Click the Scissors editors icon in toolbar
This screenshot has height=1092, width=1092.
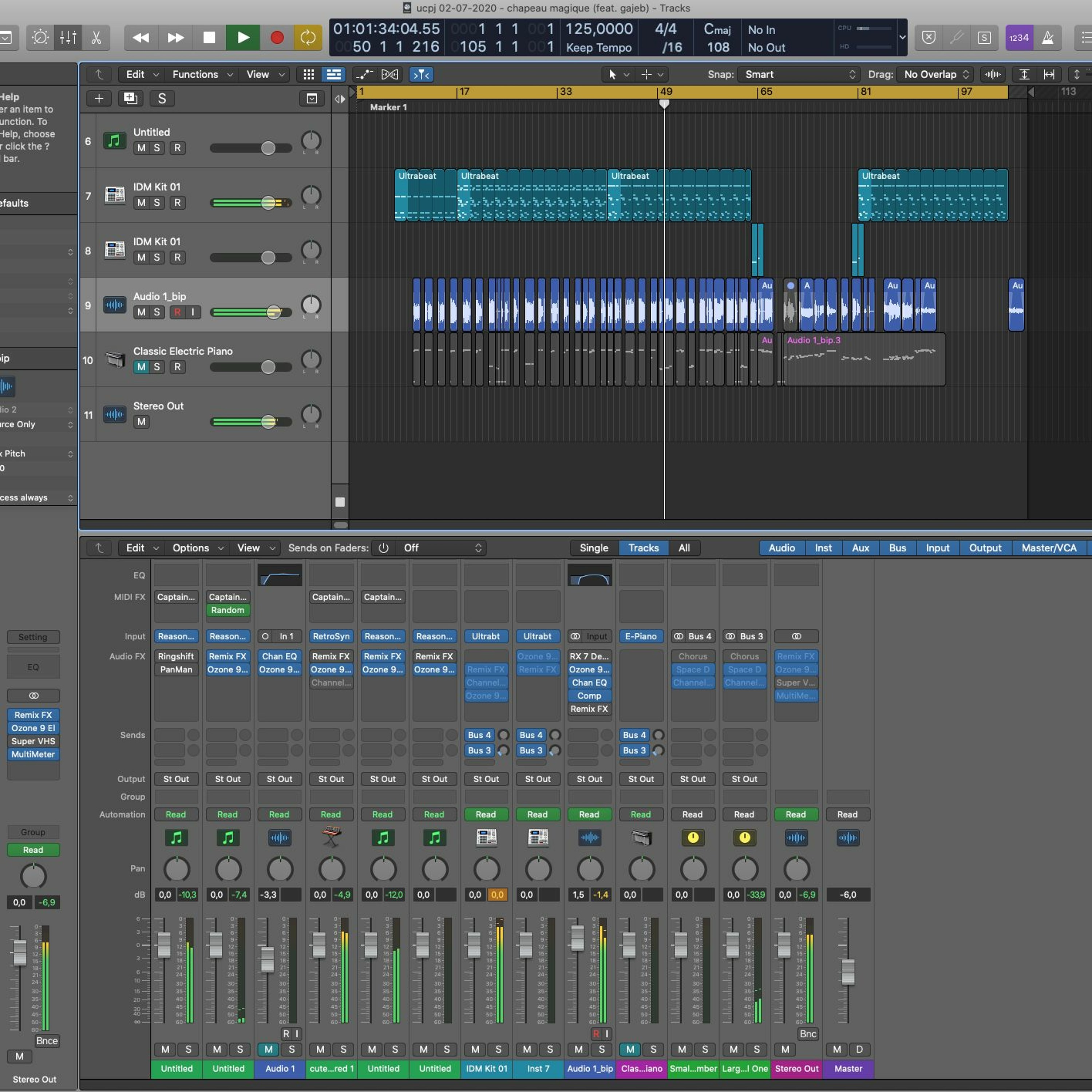click(96, 38)
